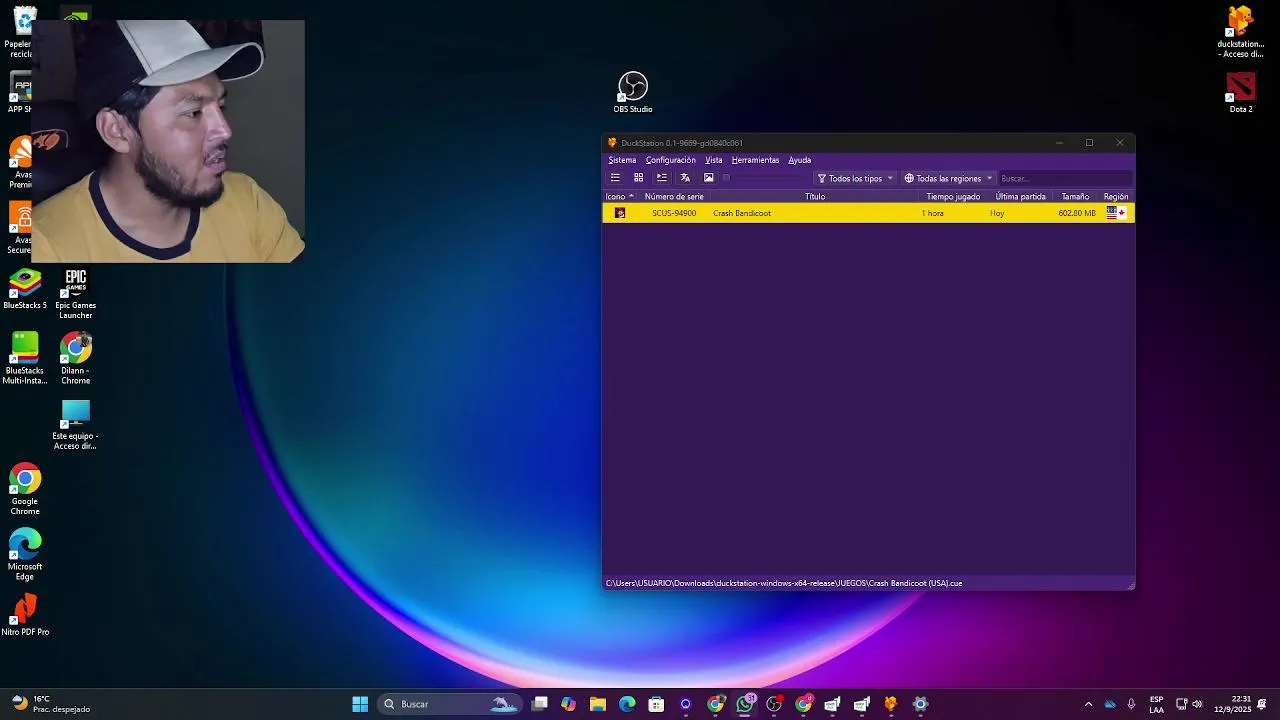Sort by 'Número de serie' column header
Screen dimensions: 1280x720
point(674,196)
